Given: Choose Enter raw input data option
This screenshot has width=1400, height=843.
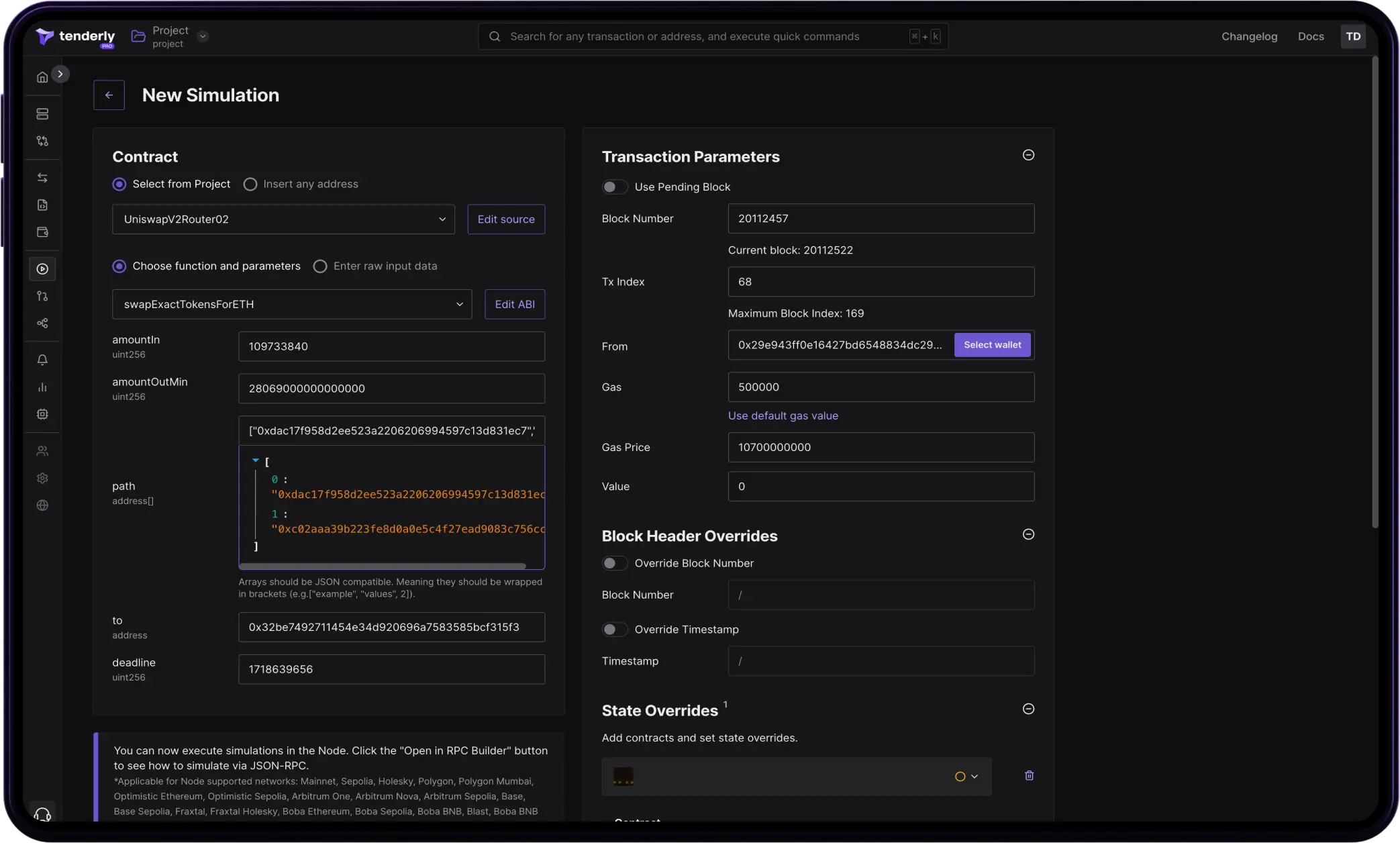Looking at the screenshot, I should [x=320, y=266].
